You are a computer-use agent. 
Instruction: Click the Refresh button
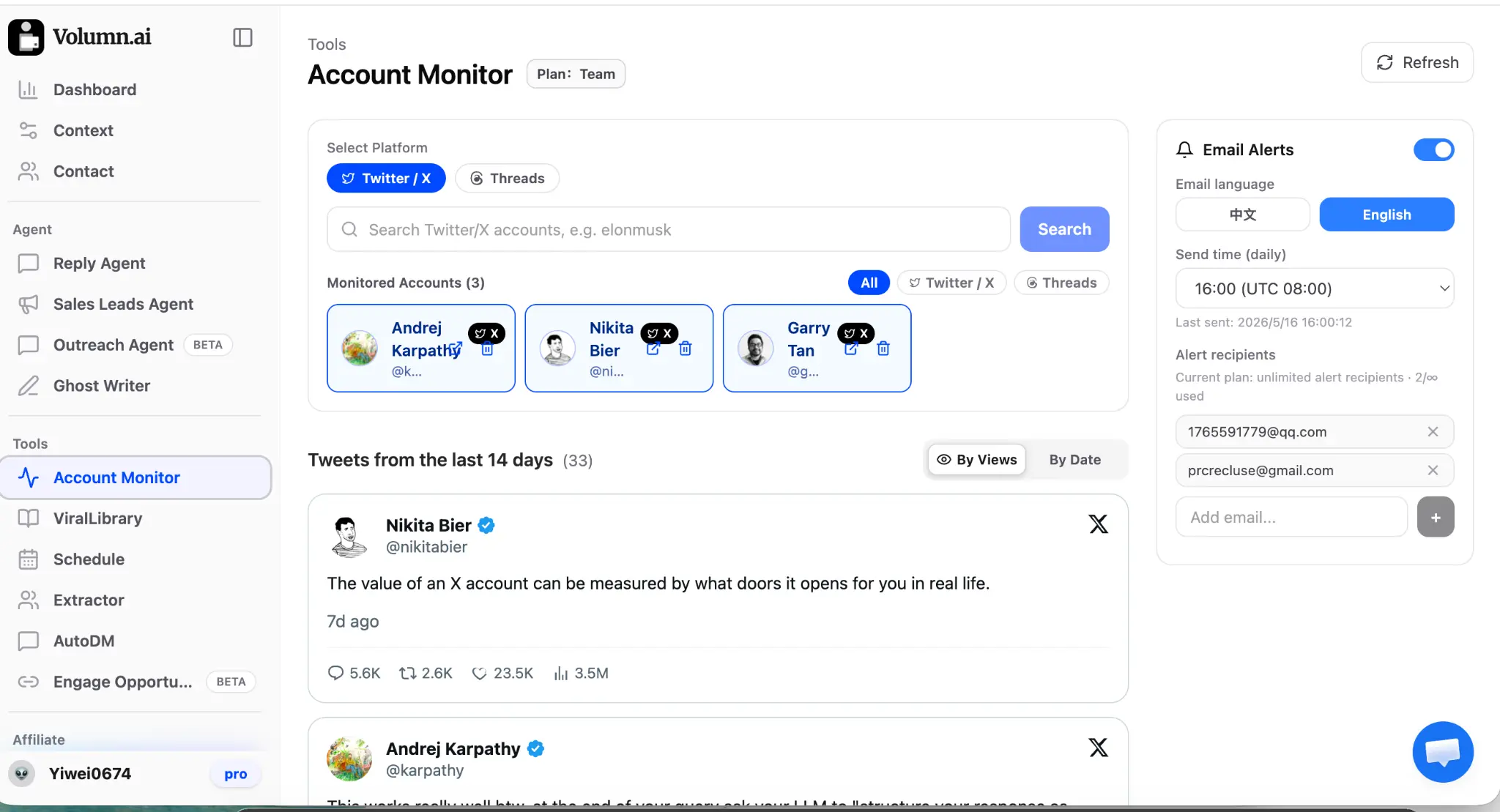(1417, 62)
